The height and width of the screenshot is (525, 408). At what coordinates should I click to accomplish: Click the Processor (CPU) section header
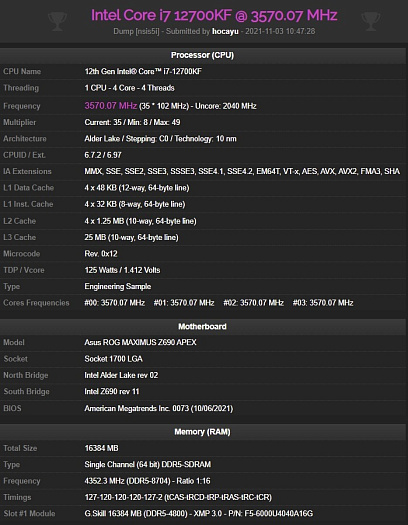coord(202,55)
